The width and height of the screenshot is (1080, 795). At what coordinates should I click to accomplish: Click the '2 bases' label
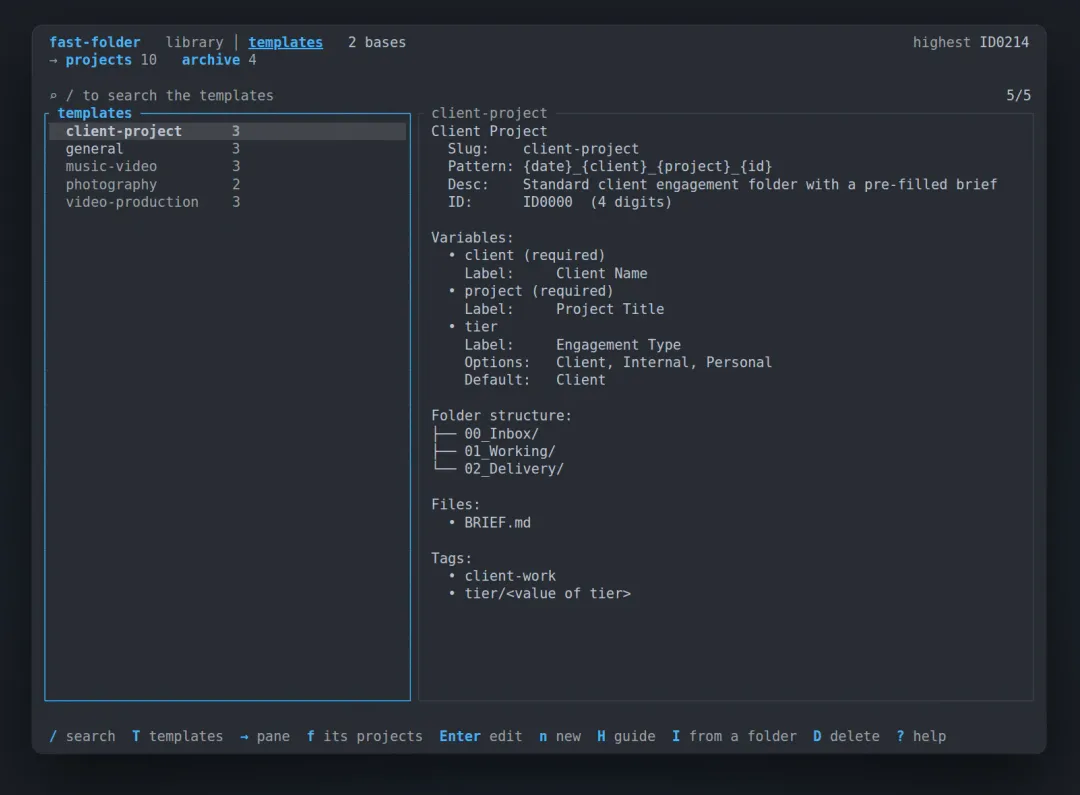point(377,43)
